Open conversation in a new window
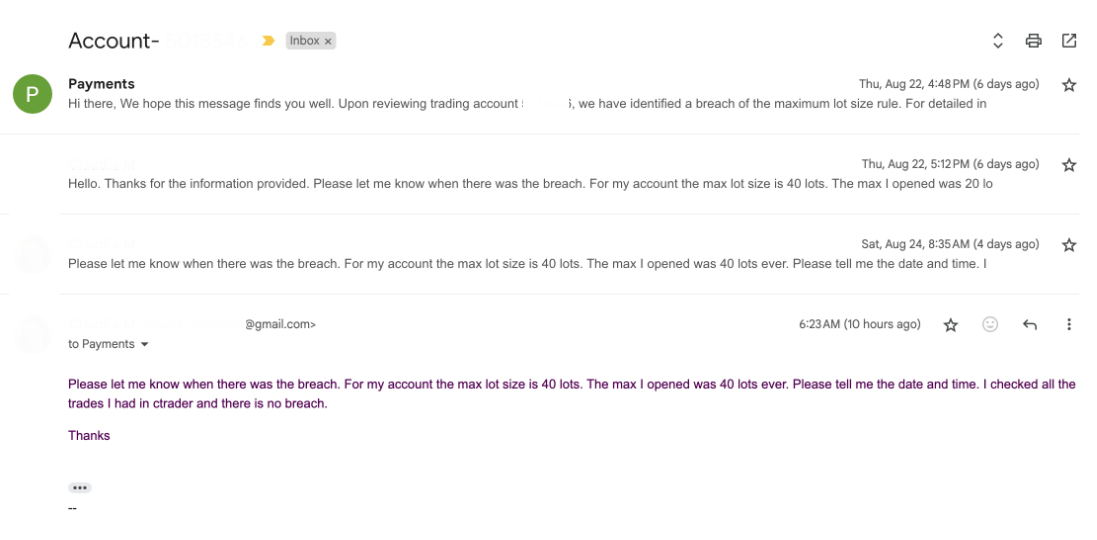 [x=1069, y=41]
